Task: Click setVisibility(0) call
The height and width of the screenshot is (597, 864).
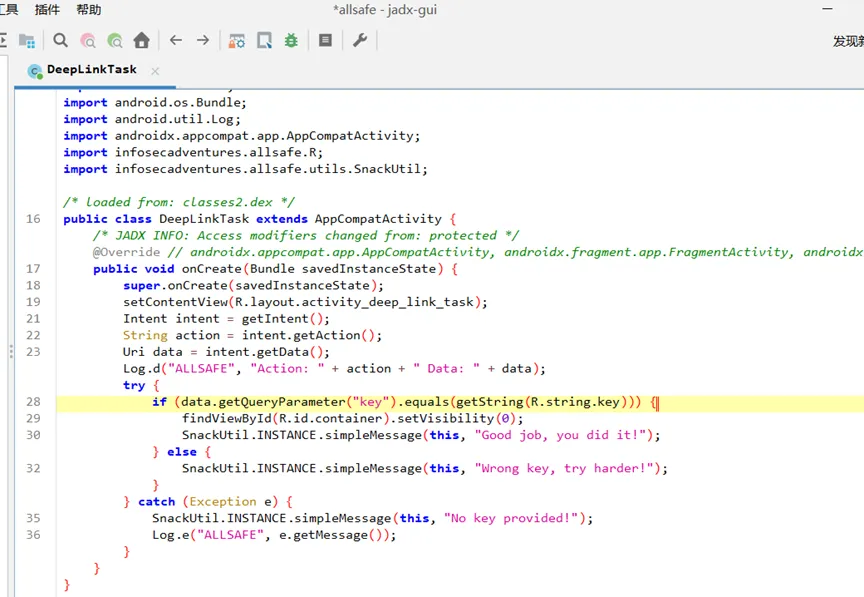Action: [456, 418]
